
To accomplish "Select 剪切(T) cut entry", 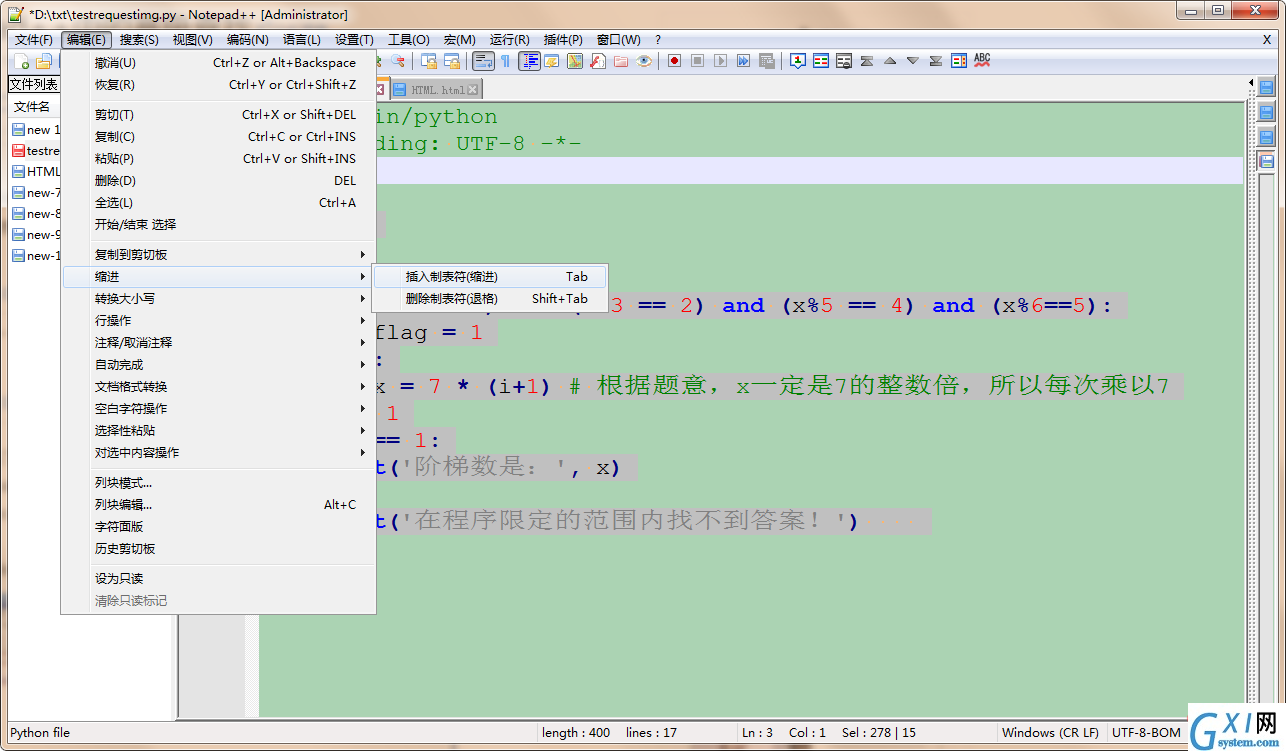I will click(218, 115).
